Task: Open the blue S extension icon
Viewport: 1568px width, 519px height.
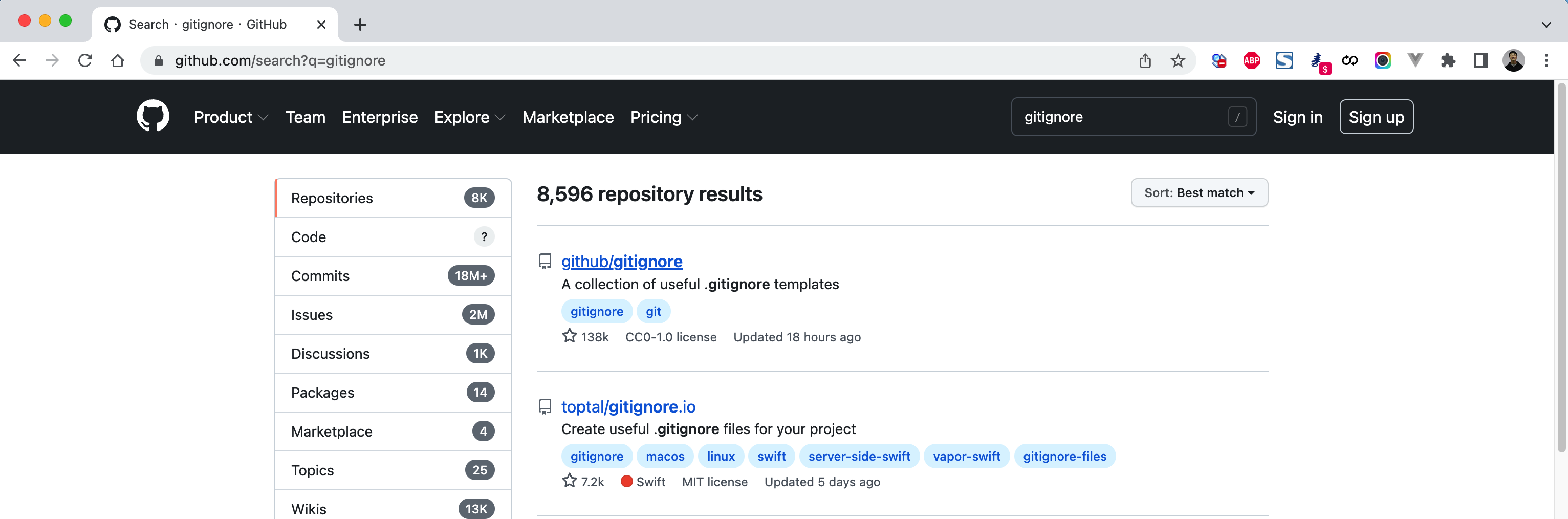Action: pyautogui.click(x=1284, y=60)
